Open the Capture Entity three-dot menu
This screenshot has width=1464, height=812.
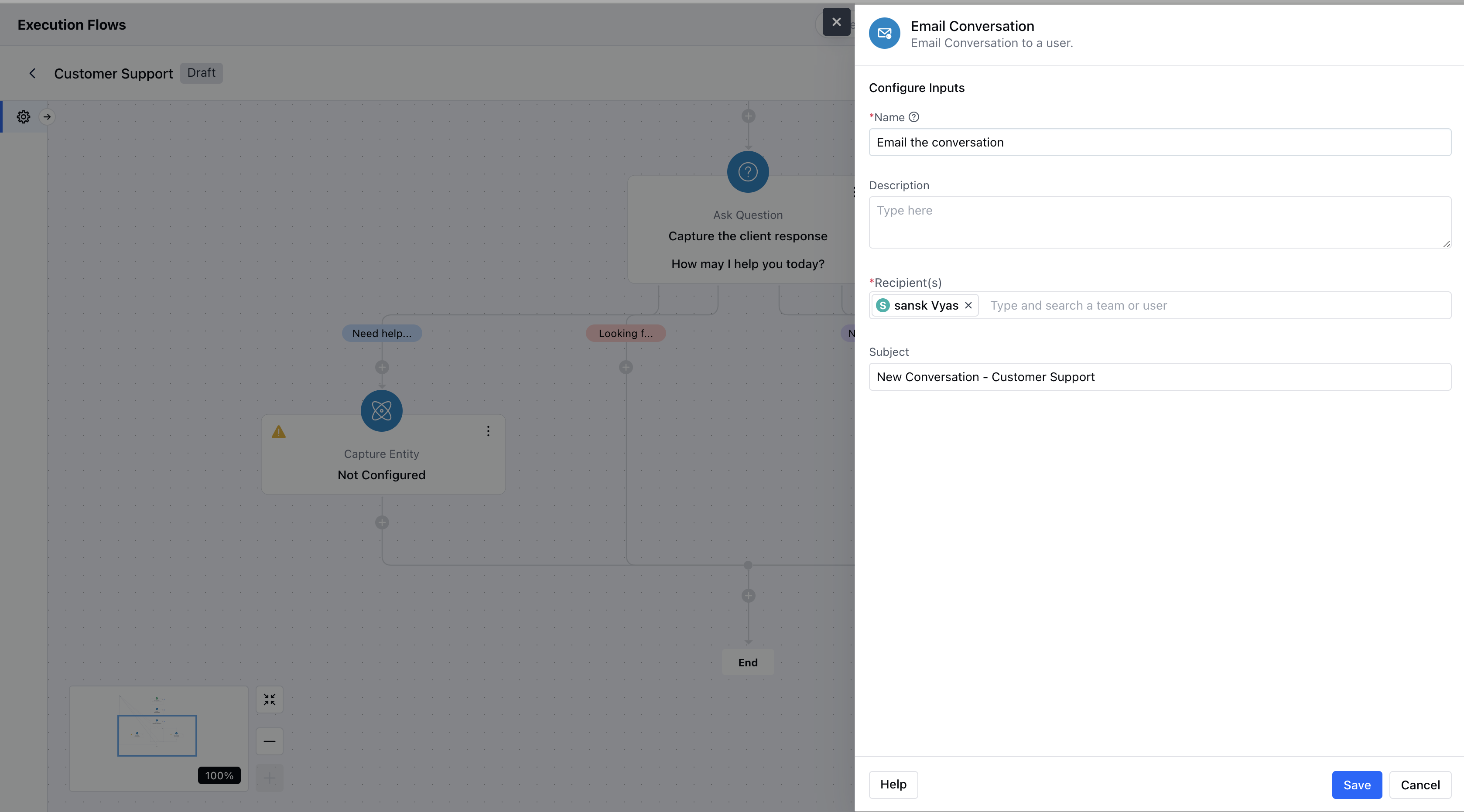(x=488, y=431)
